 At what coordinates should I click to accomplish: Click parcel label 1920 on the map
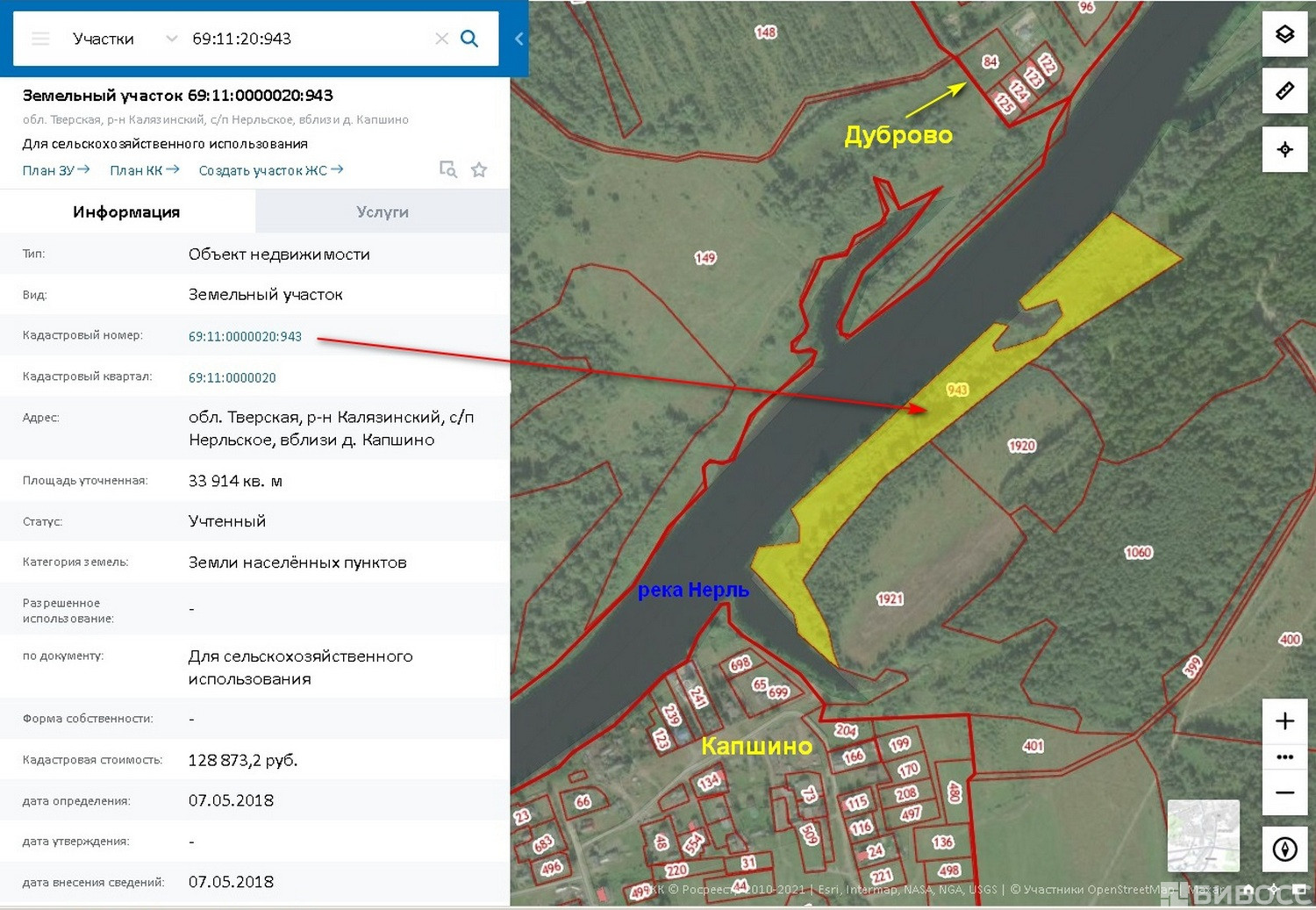pyautogui.click(x=1022, y=446)
